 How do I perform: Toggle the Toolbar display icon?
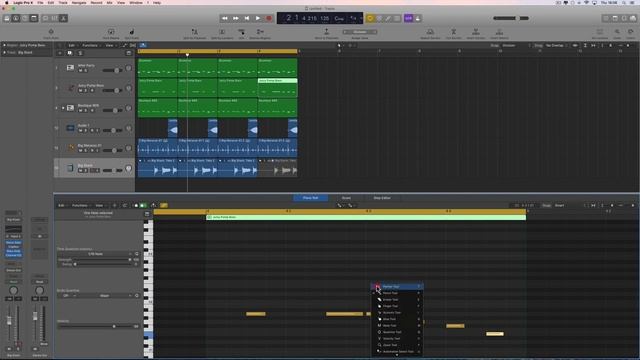pyautogui.click(x=34, y=18)
